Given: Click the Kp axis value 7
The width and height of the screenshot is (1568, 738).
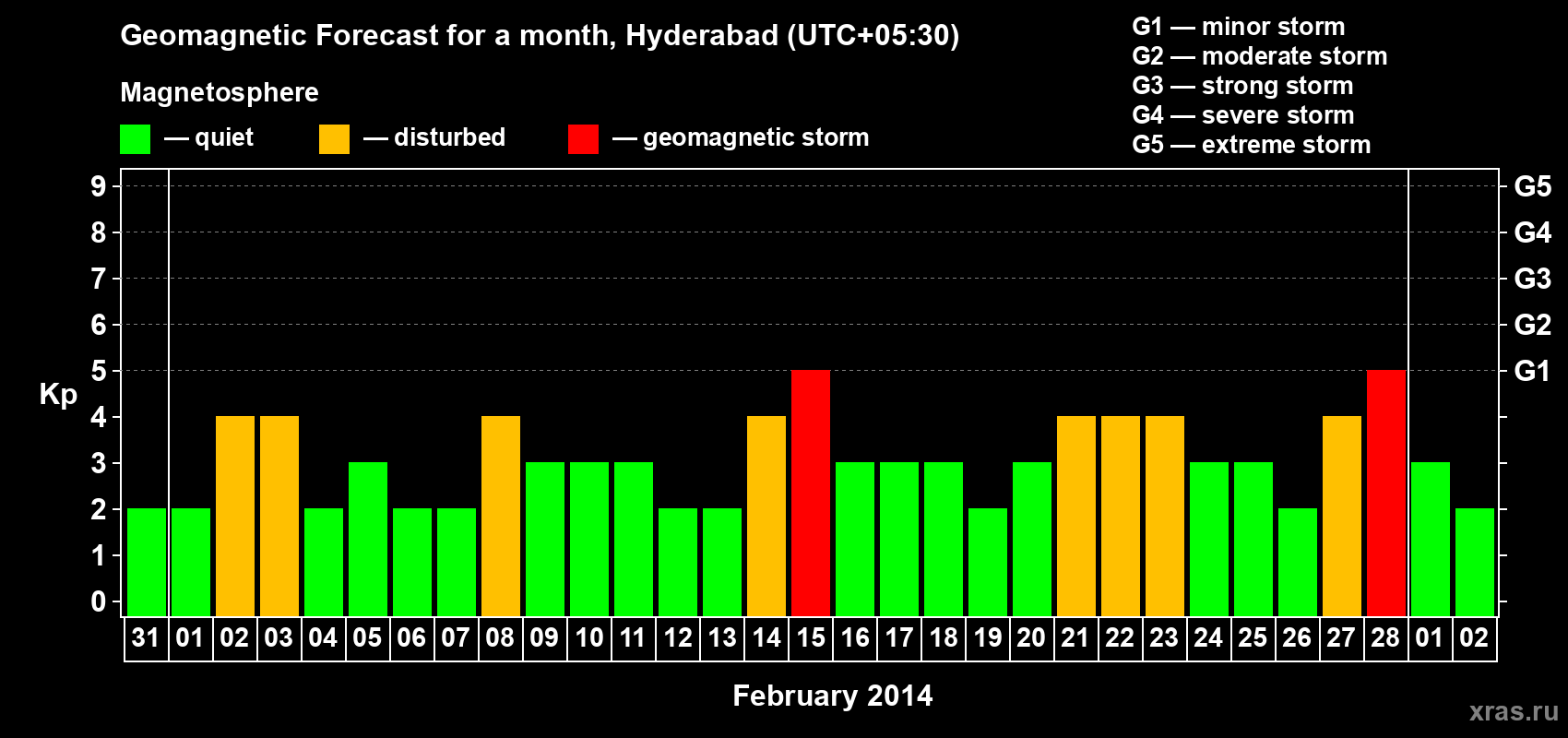Looking at the screenshot, I should pos(99,279).
